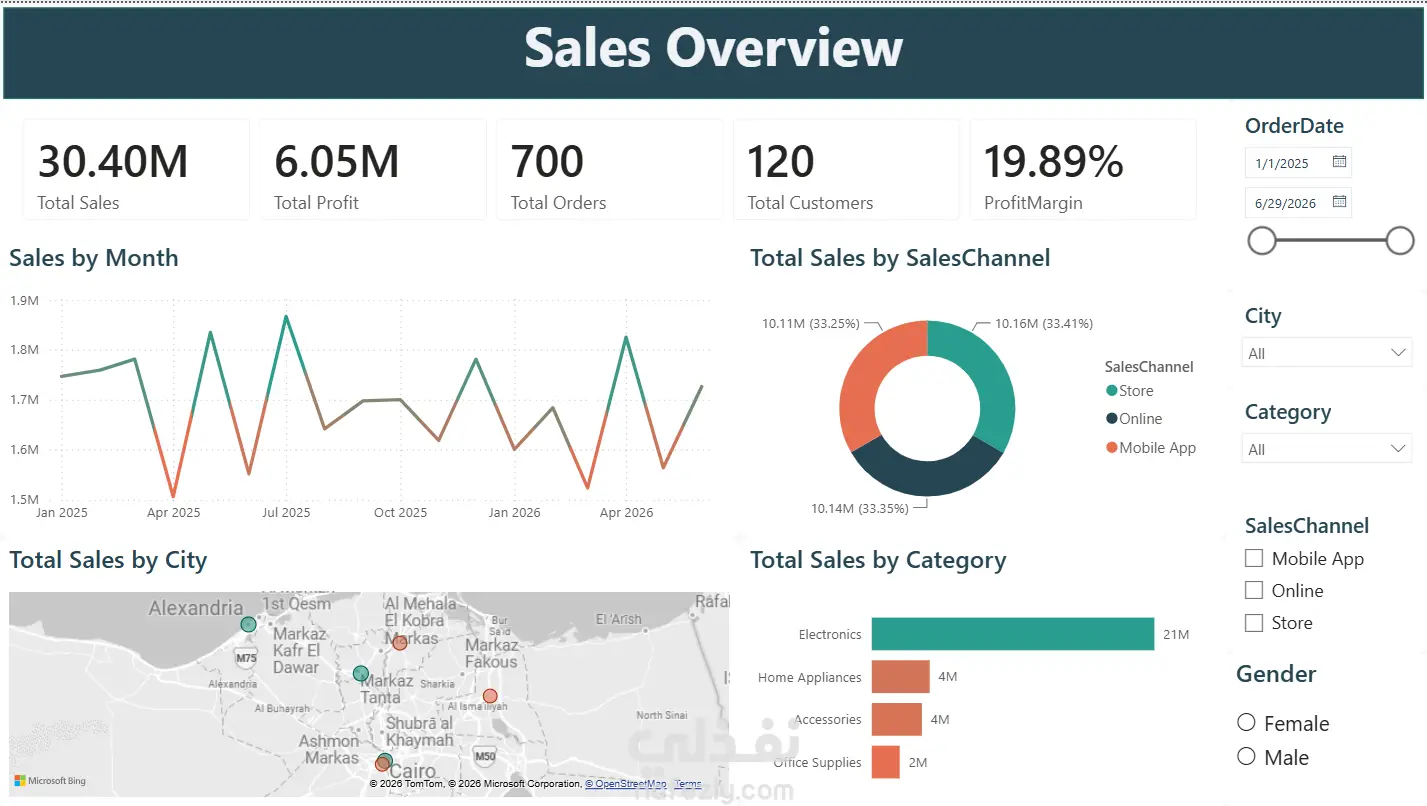Select the Alexandria bubble on the map
The height and width of the screenshot is (806, 1427).
coord(248,625)
